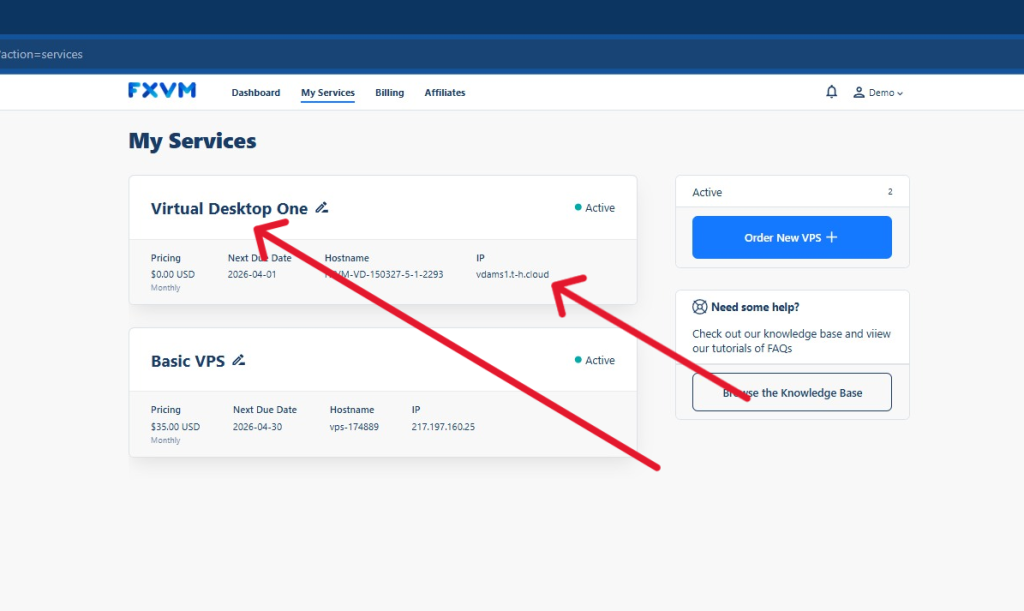1024x611 pixels.
Task: Select the My Services menu item
Action: click(328, 93)
